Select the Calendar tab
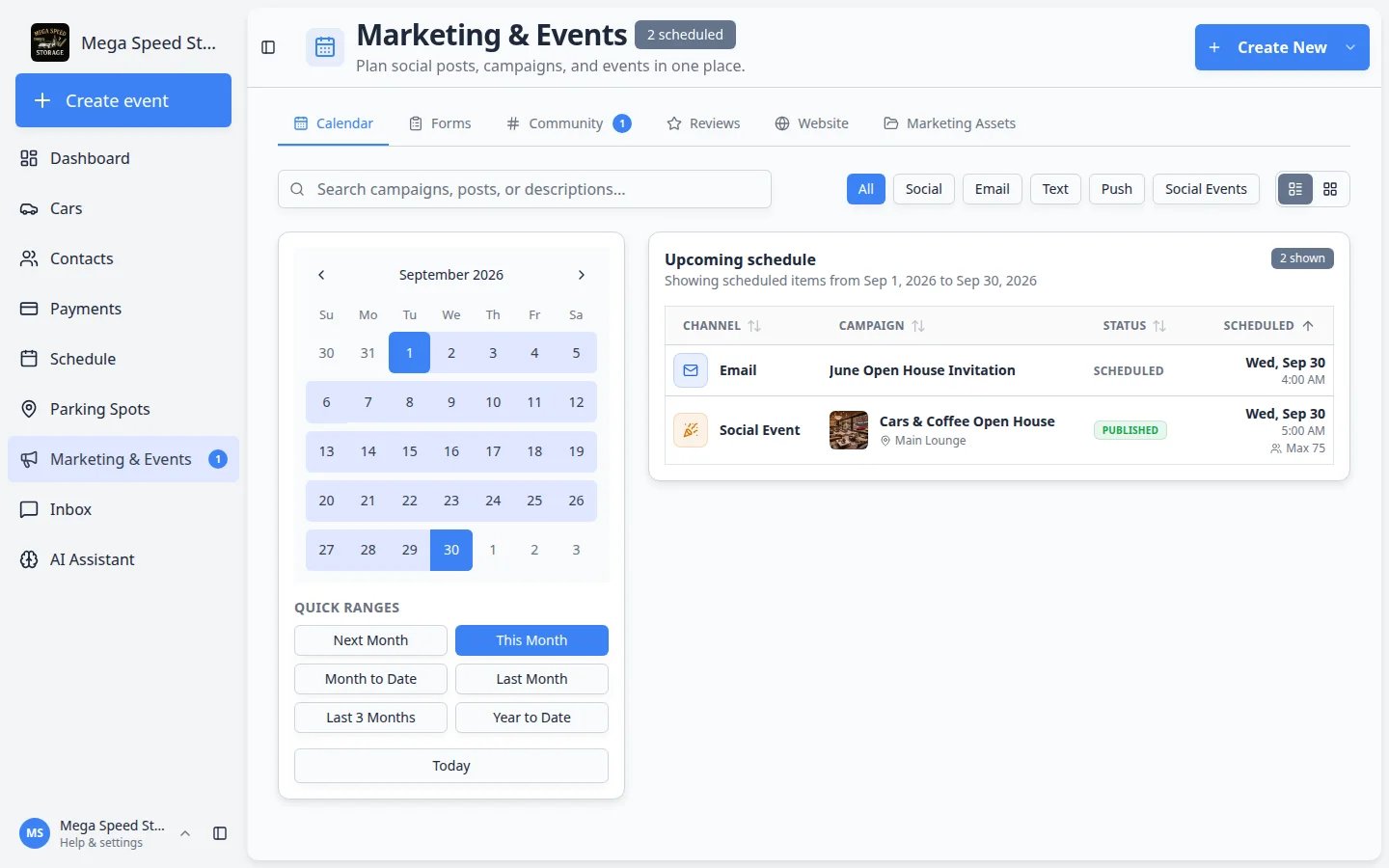The width and height of the screenshot is (1389, 868). (333, 123)
